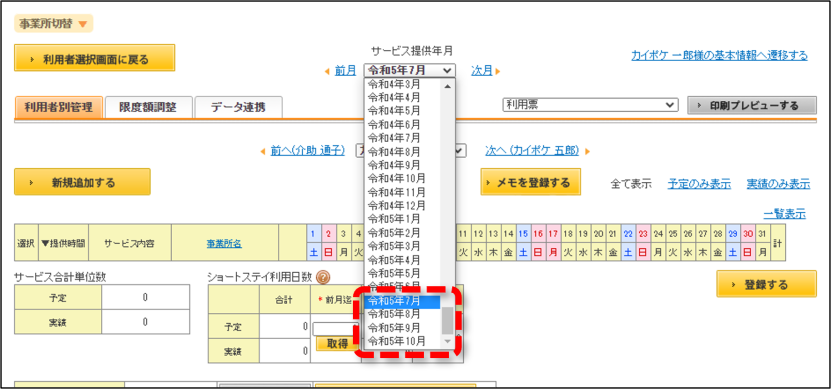Open the 利用票 print type dropdown

pyautogui.click(x=590, y=105)
